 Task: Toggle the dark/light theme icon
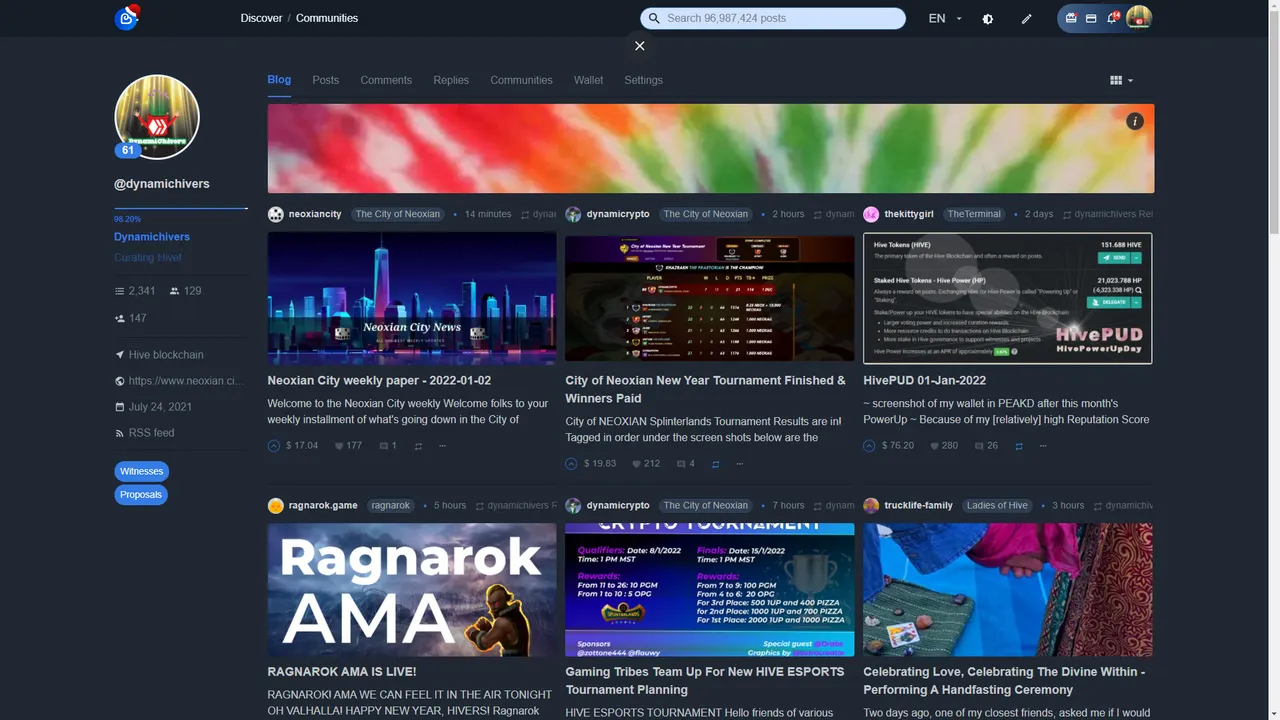click(x=988, y=19)
